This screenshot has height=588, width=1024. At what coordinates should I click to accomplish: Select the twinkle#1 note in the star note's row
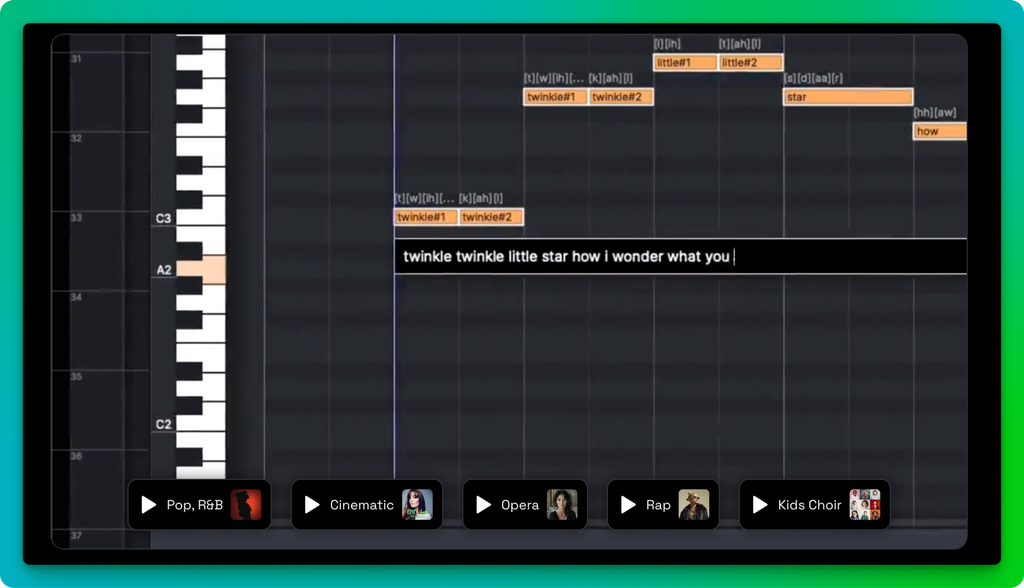pos(556,97)
